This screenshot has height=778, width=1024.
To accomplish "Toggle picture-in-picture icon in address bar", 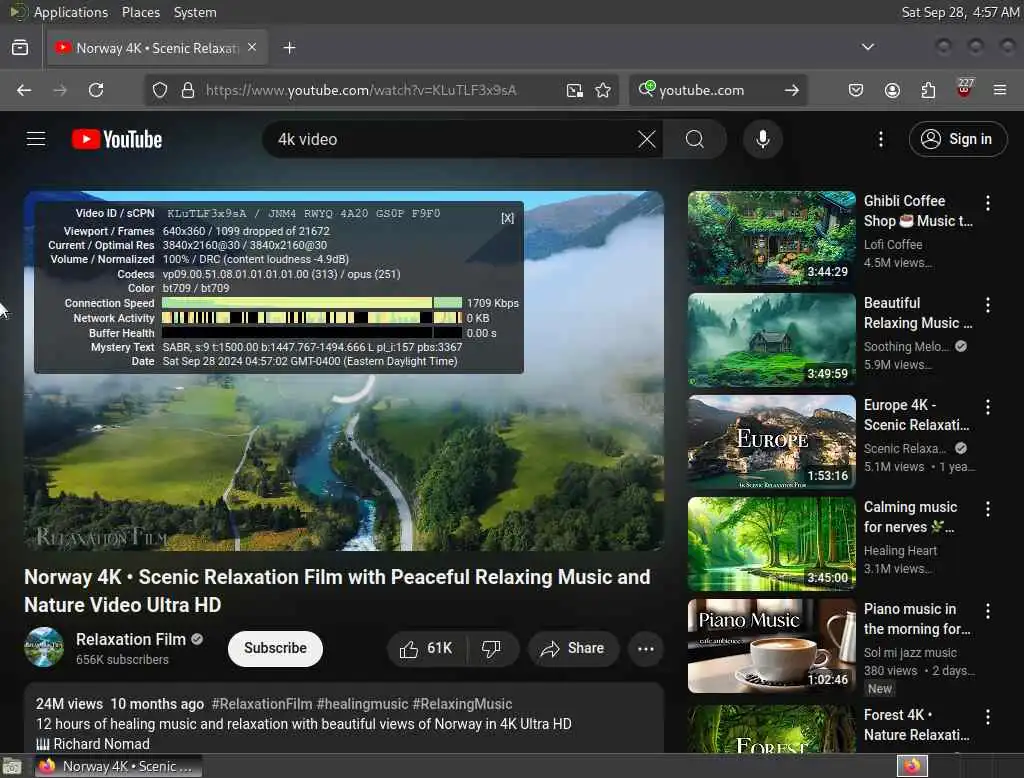I will pyautogui.click(x=575, y=90).
